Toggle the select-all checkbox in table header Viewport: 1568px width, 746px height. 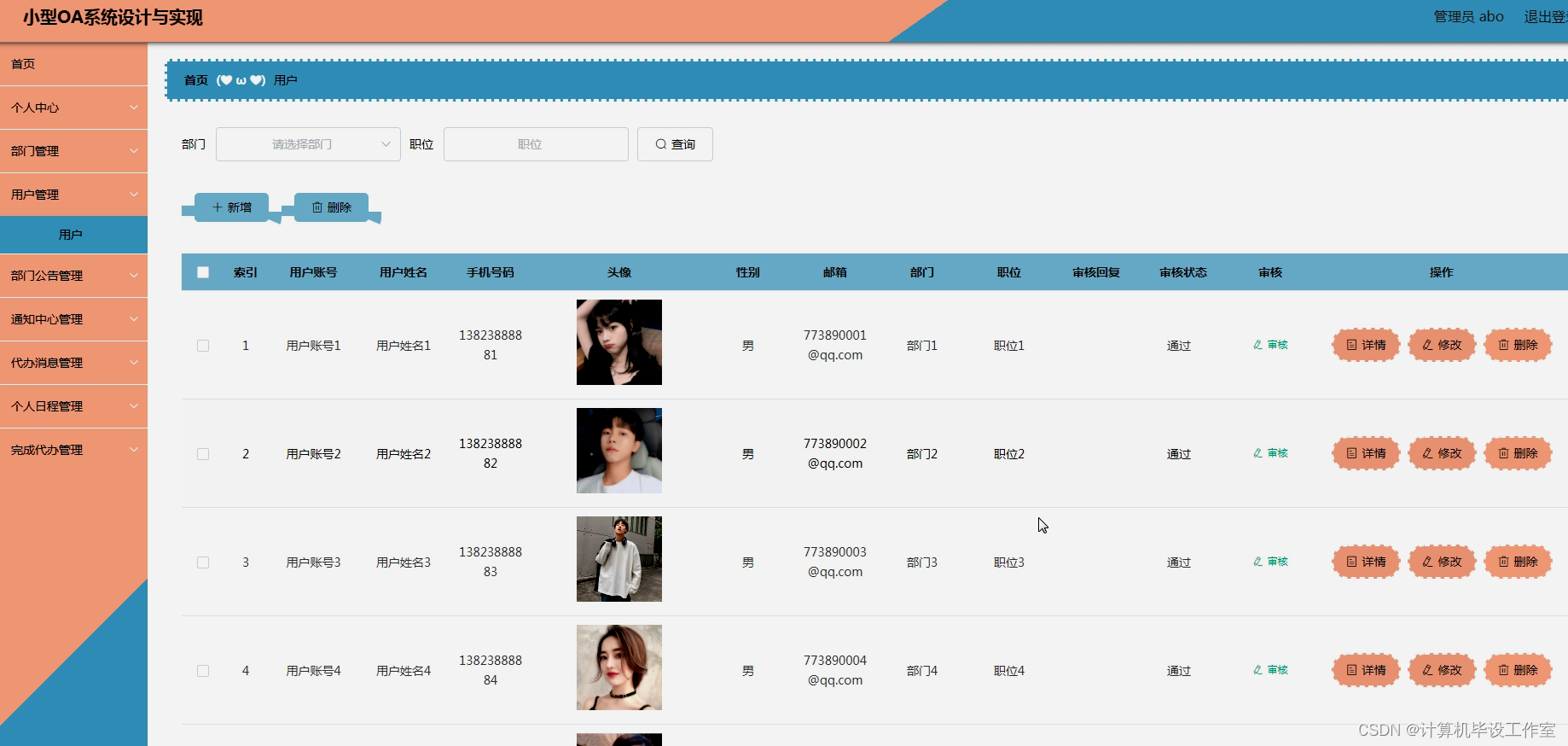(x=203, y=272)
